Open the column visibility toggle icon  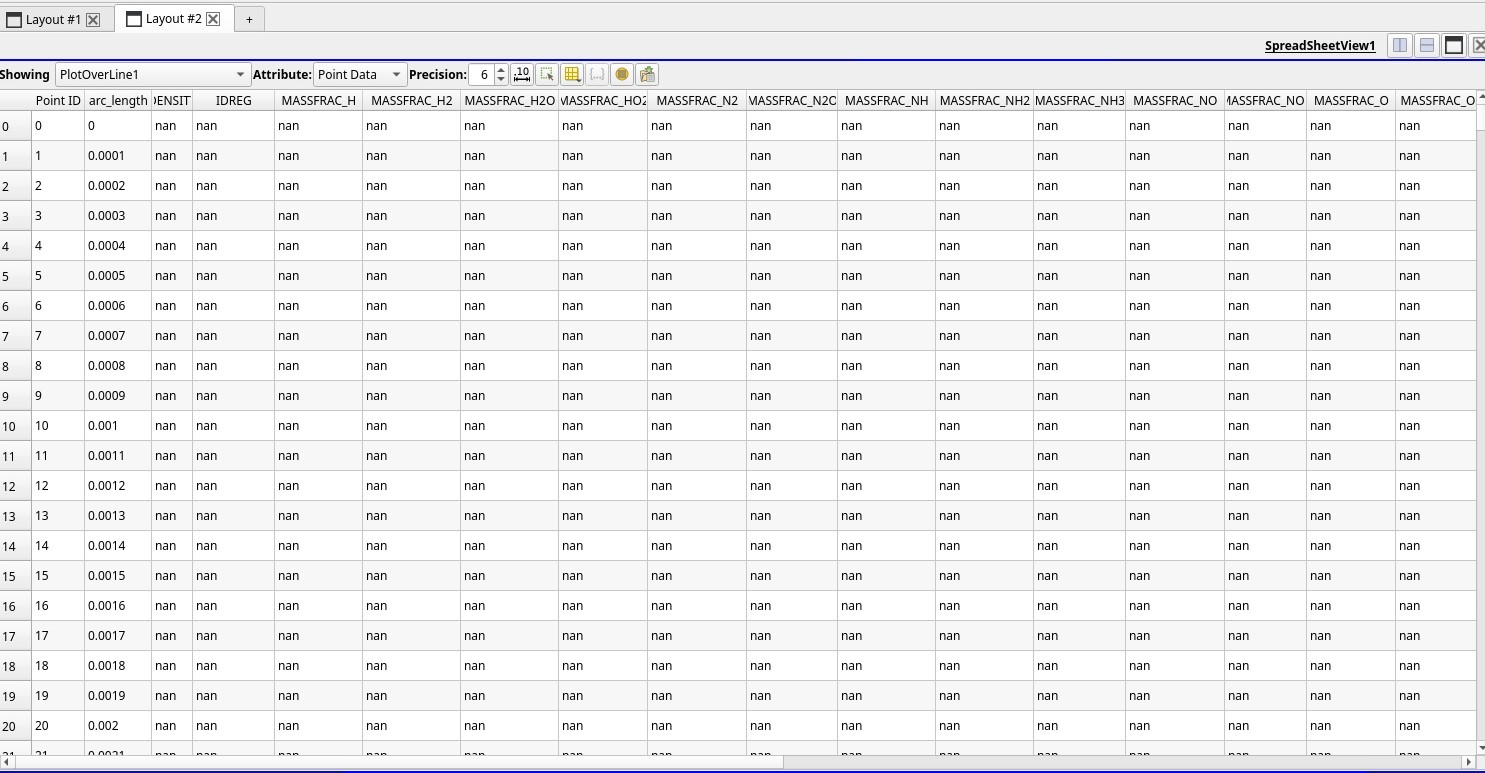(x=572, y=74)
